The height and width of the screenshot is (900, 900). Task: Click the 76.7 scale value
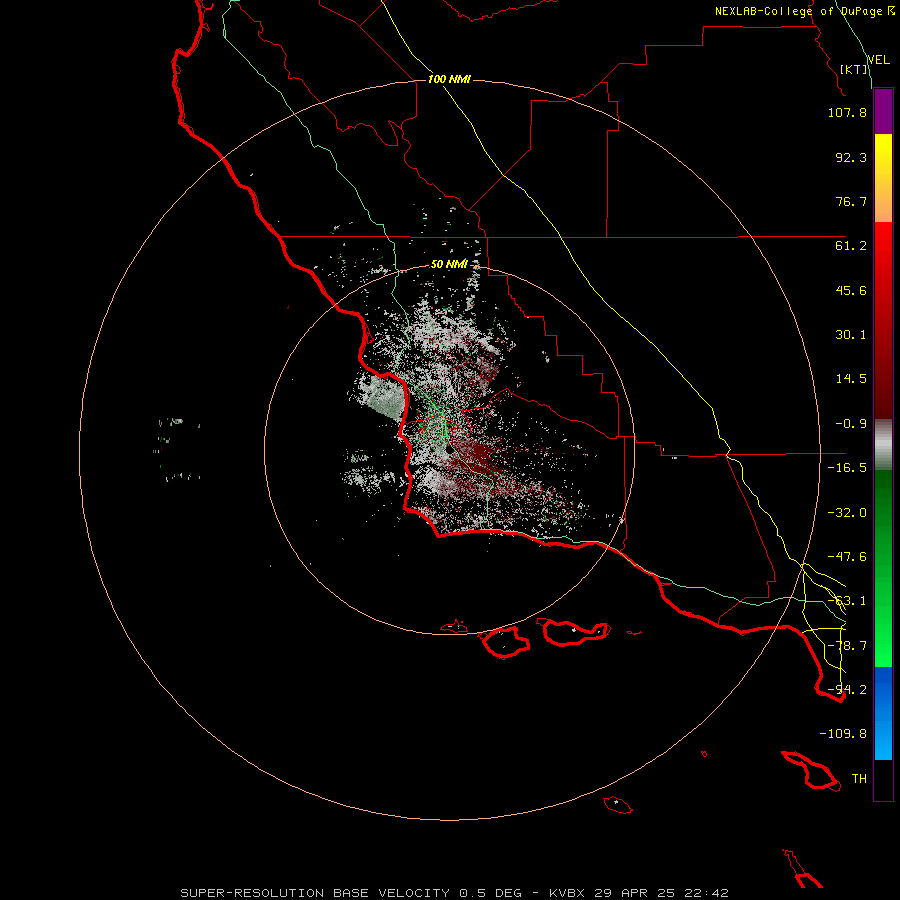click(x=851, y=201)
